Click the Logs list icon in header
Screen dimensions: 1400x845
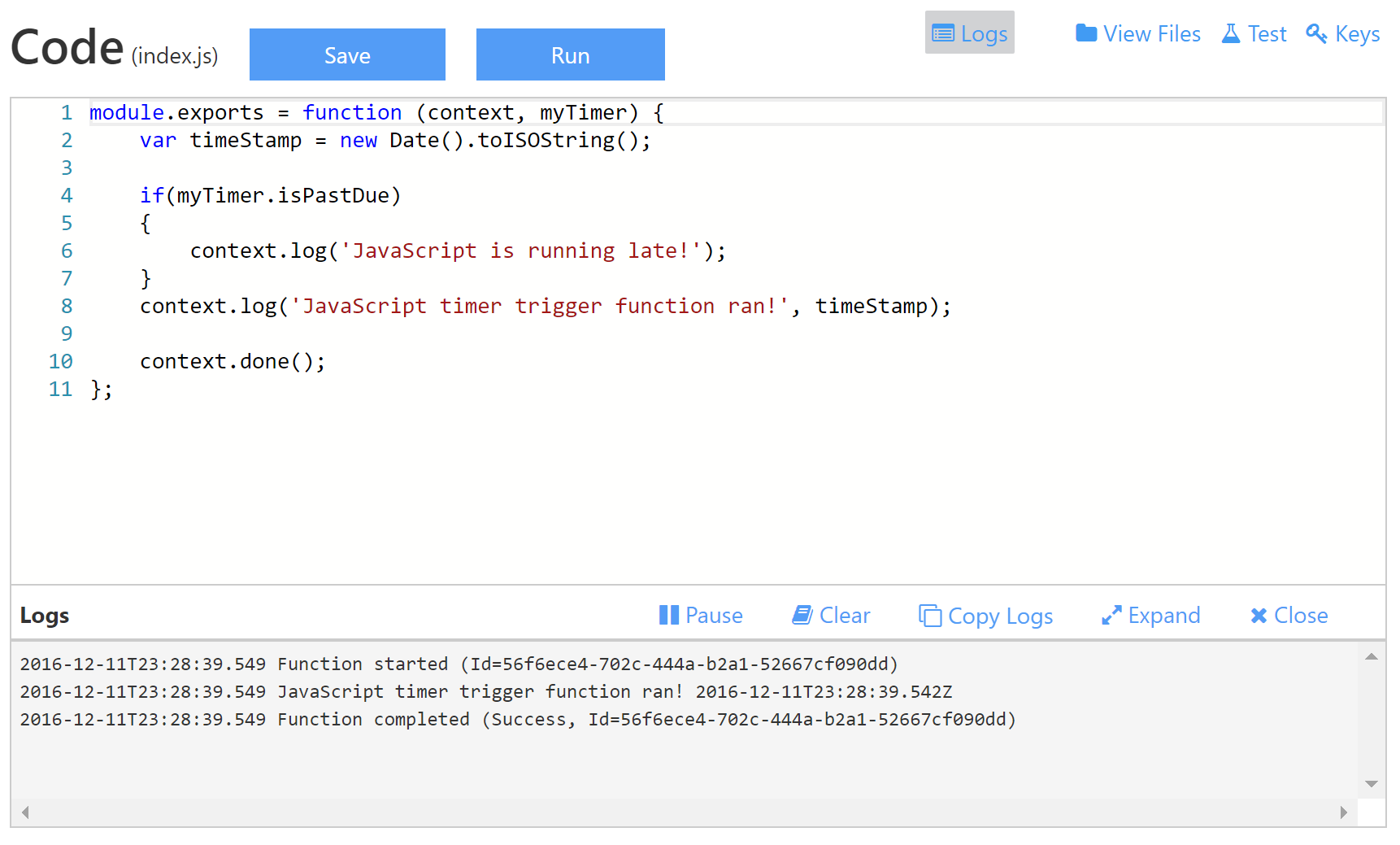click(942, 33)
